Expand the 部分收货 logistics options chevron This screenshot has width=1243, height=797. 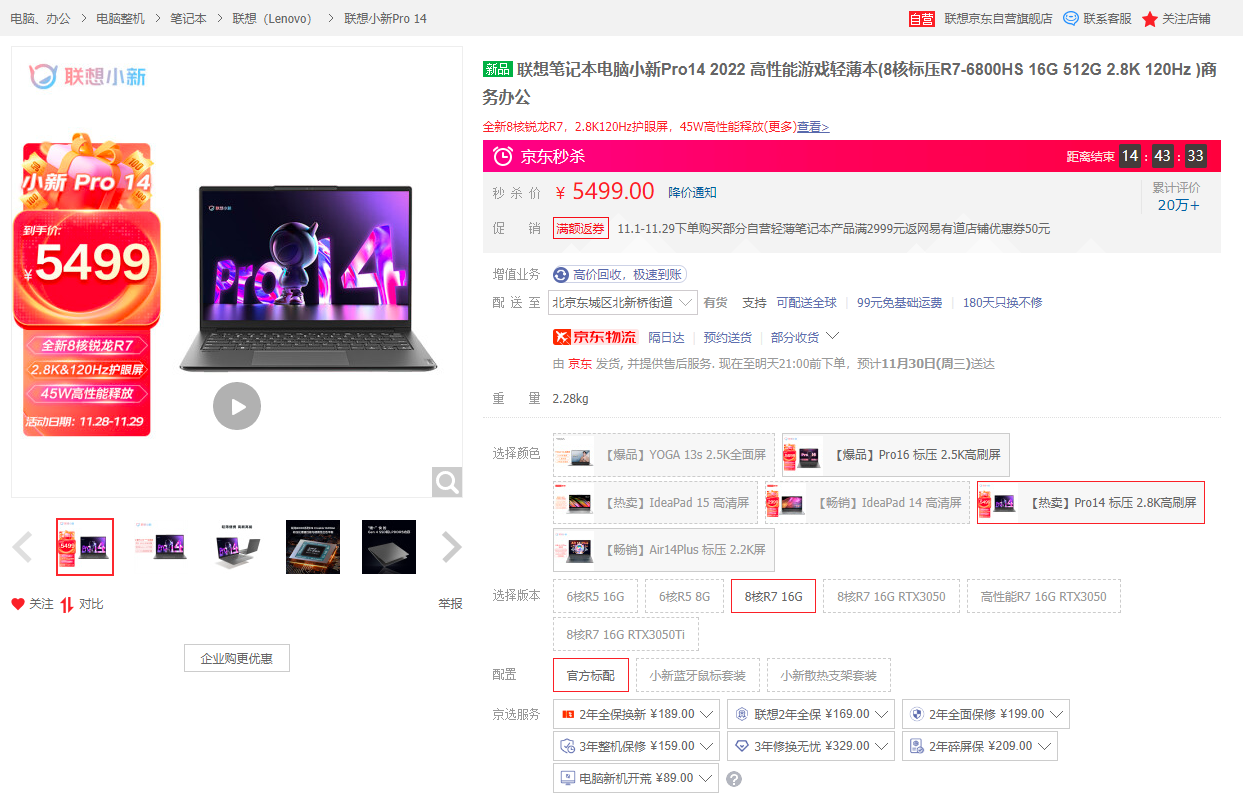(832, 336)
